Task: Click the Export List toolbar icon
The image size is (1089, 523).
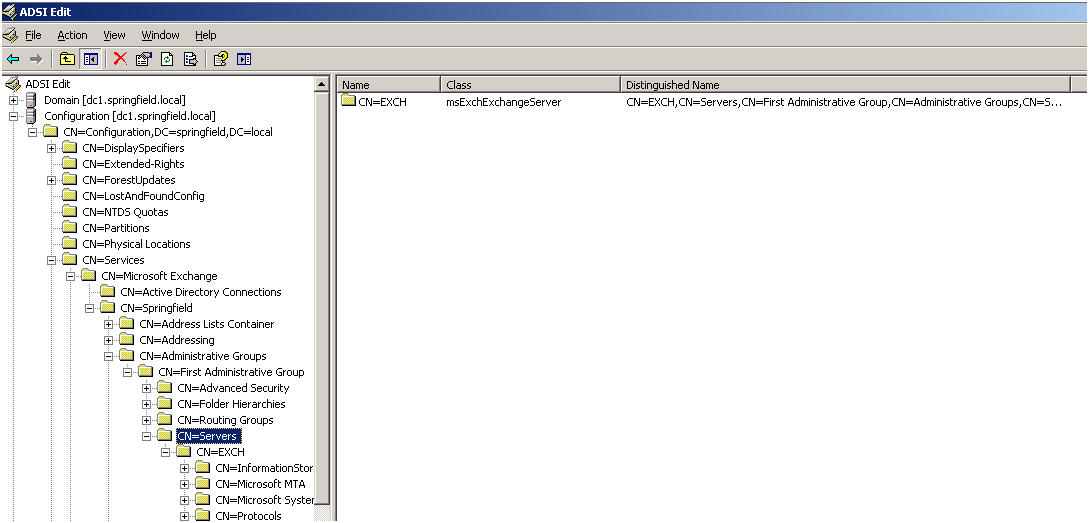Action: 190,60
